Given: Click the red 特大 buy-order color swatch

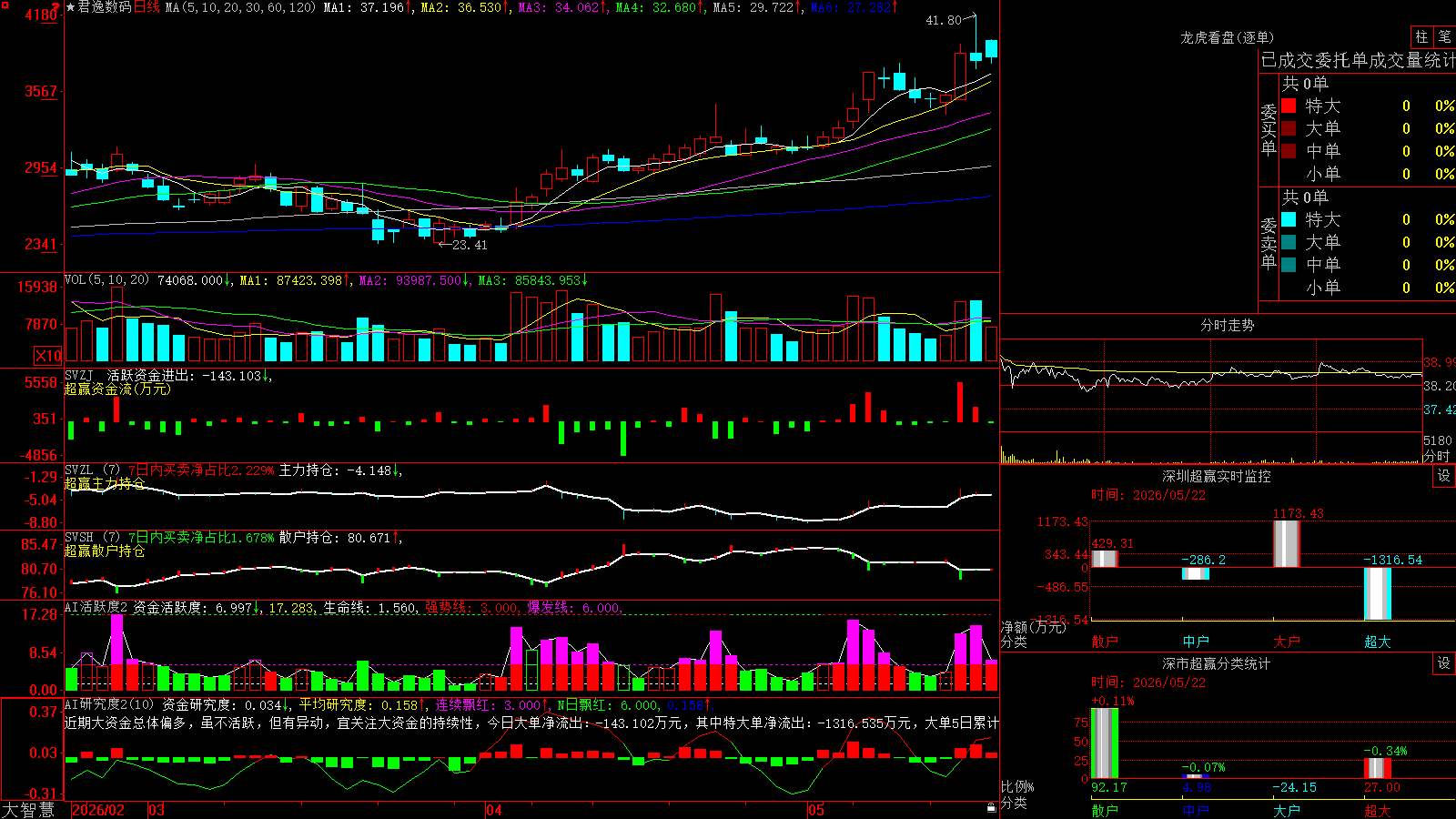Looking at the screenshot, I should pos(1289,106).
